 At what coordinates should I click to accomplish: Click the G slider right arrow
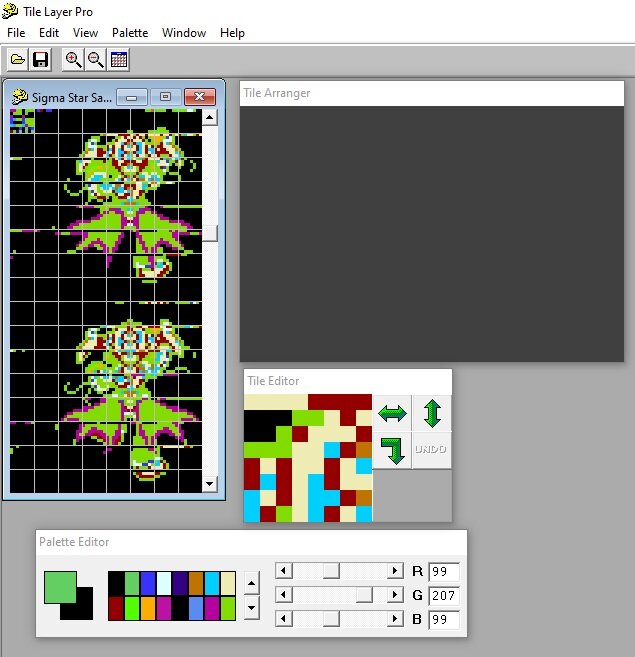394,595
